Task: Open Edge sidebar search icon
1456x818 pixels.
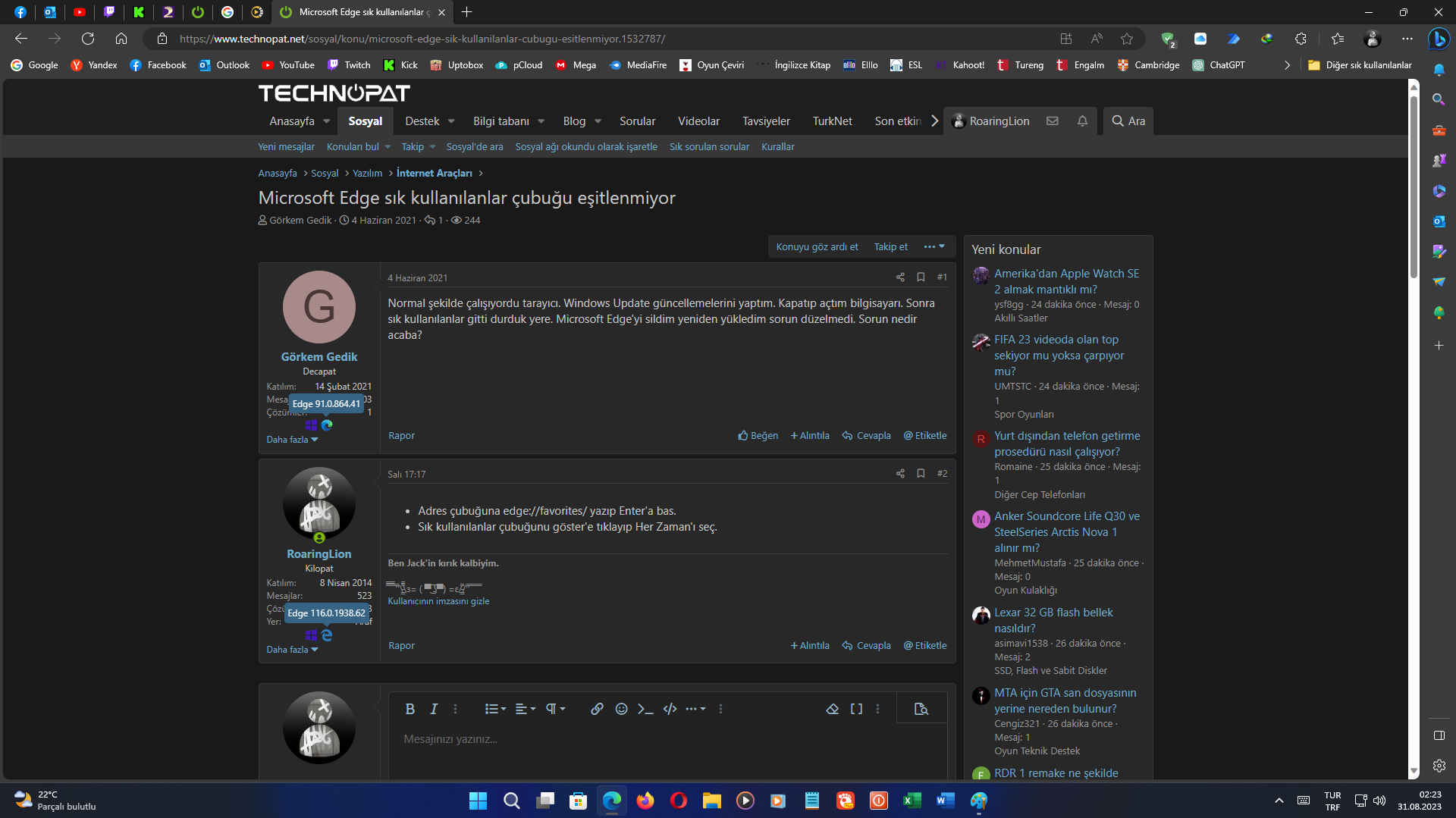Action: pos(1439,99)
